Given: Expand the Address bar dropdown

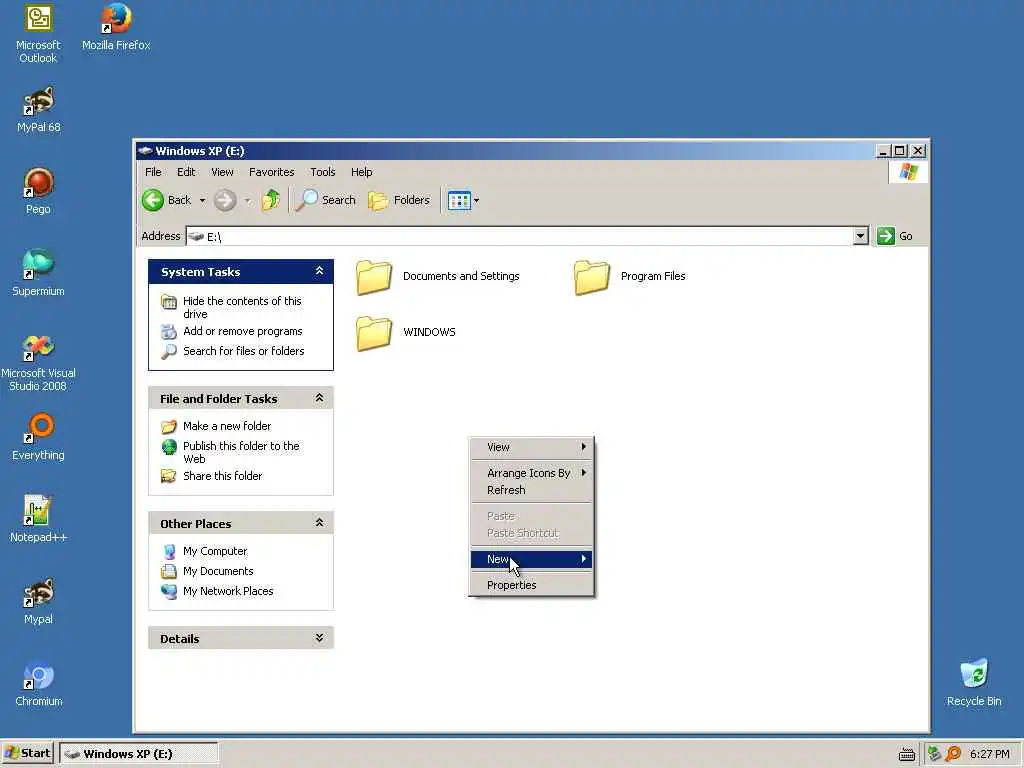Looking at the screenshot, I should pyautogui.click(x=861, y=236).
